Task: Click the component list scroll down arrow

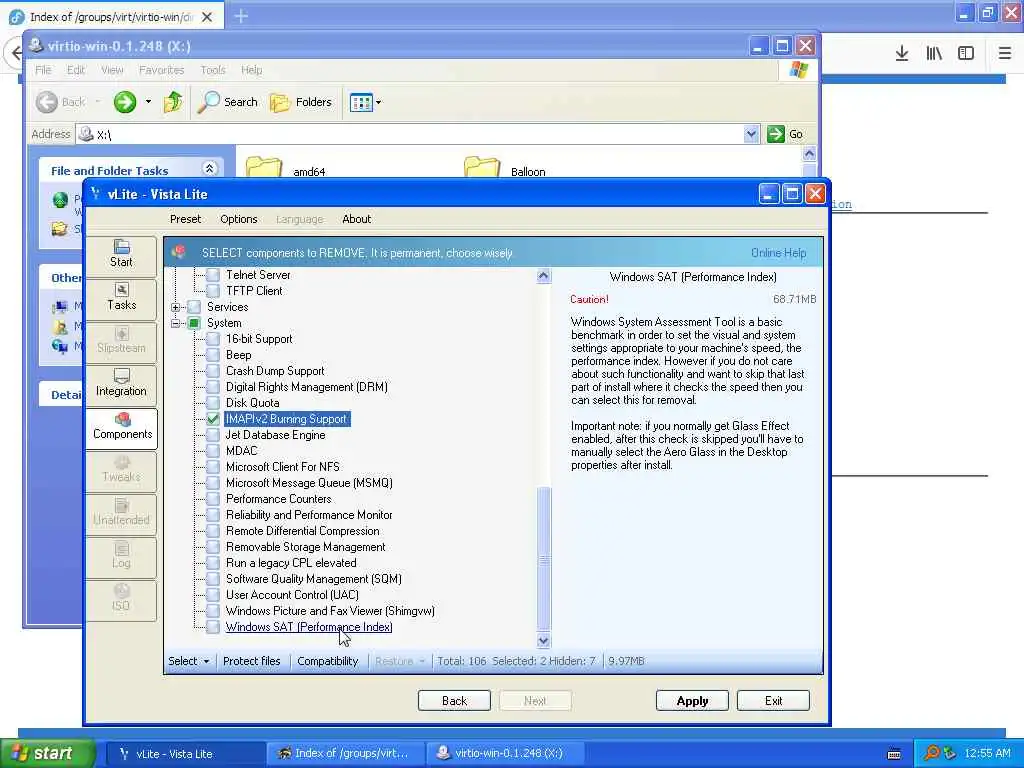Action: point(543,641)
